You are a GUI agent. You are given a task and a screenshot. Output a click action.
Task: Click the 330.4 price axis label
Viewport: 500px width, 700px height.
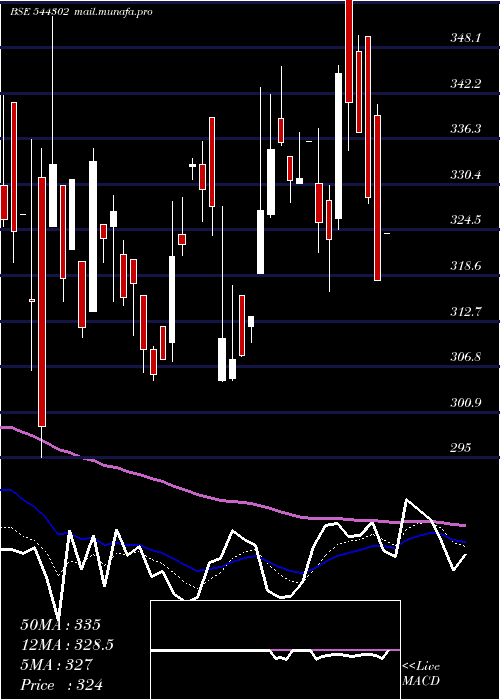pyautogui.click(x=466, y=175)
